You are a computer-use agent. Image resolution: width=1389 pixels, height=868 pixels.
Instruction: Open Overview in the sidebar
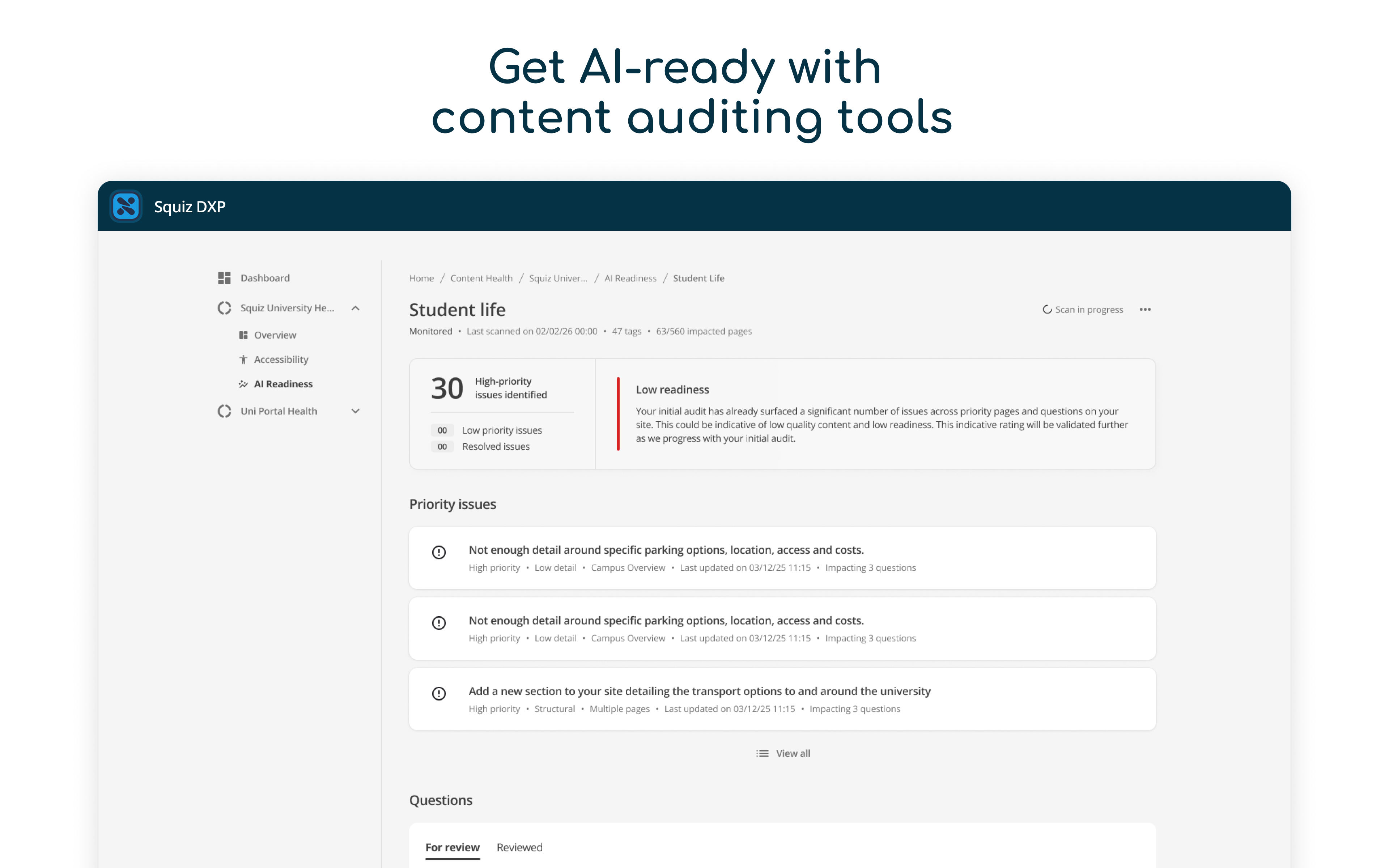coord(275,335)
